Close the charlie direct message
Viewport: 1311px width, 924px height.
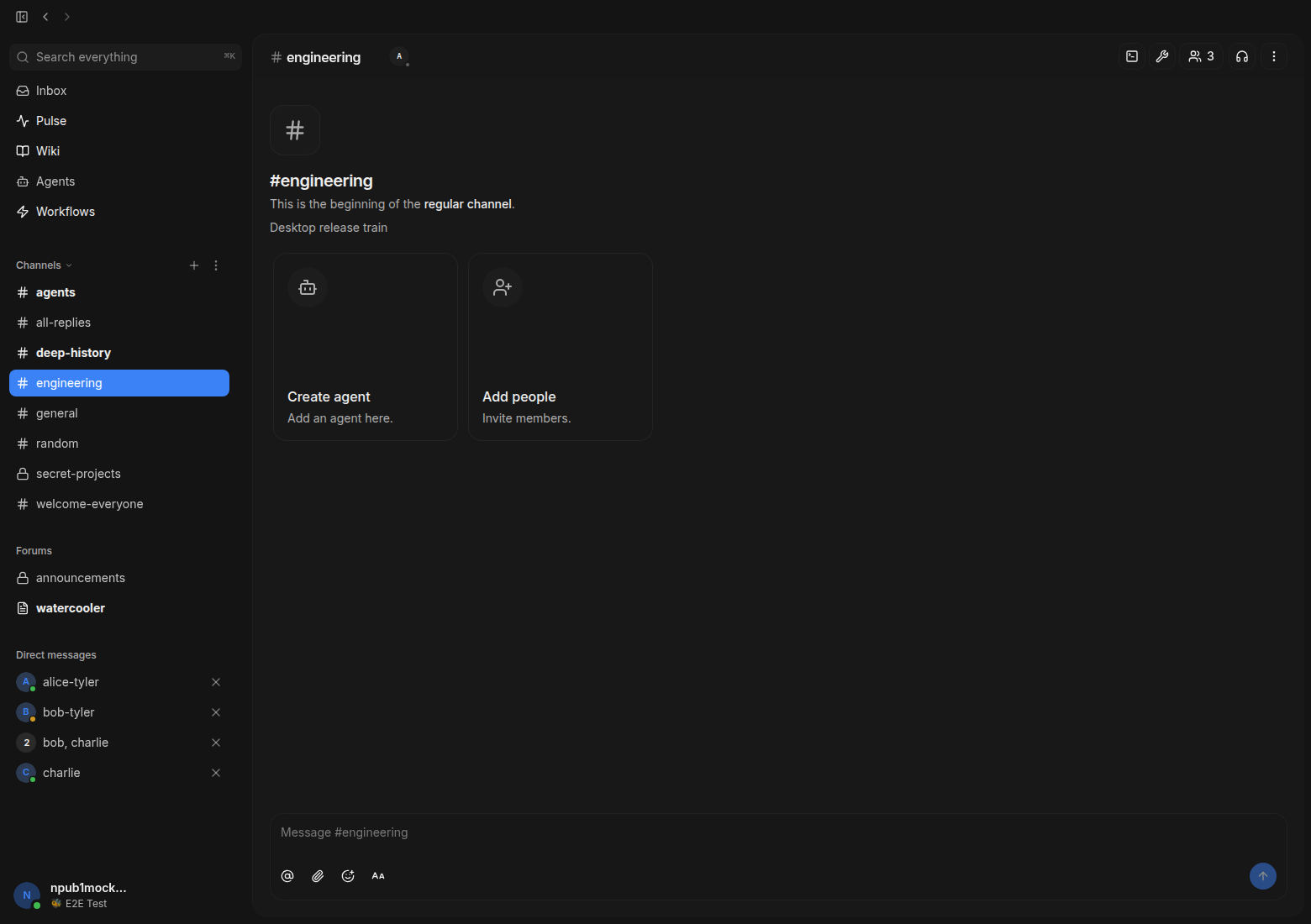[216, 773]
